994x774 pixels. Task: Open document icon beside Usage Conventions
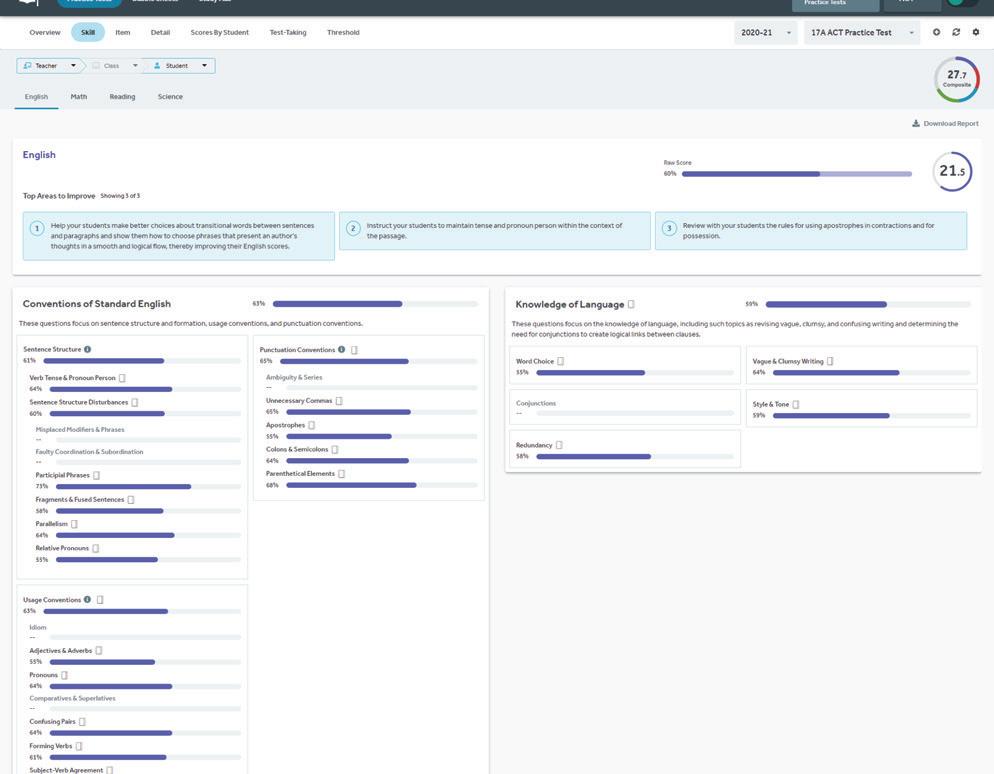click(100, 600)
